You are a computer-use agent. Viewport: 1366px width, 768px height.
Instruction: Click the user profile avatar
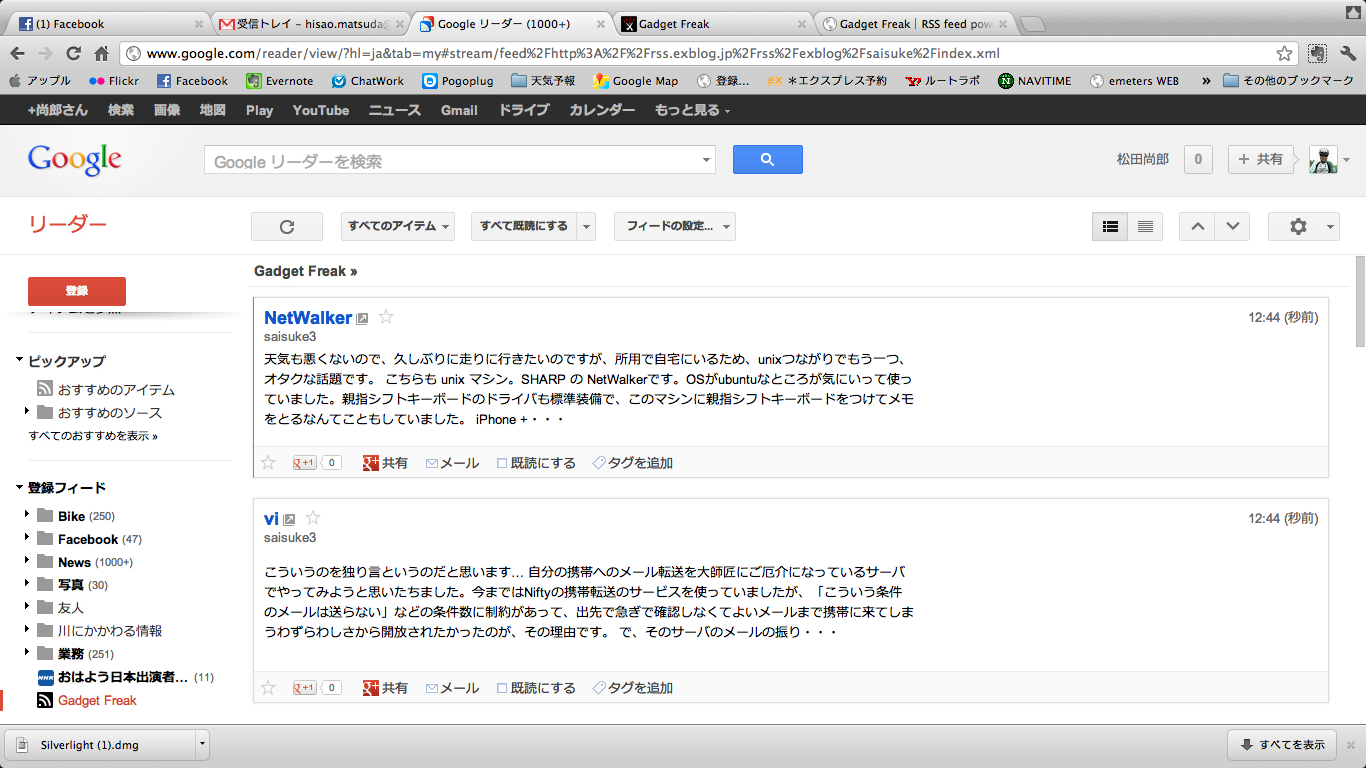[1323, 159]
